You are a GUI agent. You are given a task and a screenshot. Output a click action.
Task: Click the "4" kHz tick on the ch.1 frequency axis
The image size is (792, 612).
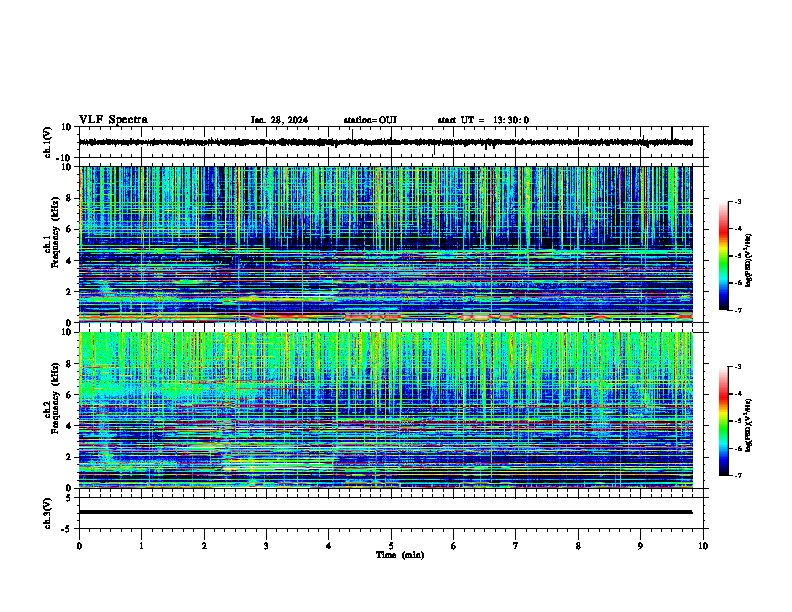click(70, 261)
